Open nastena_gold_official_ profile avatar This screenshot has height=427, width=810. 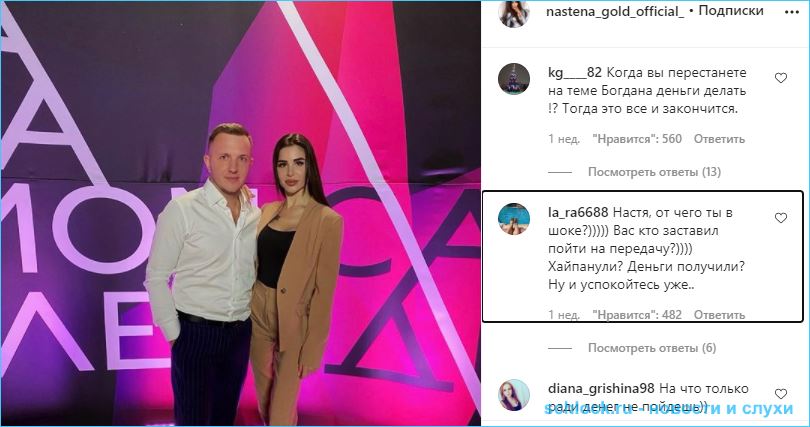tap(514, 14)
